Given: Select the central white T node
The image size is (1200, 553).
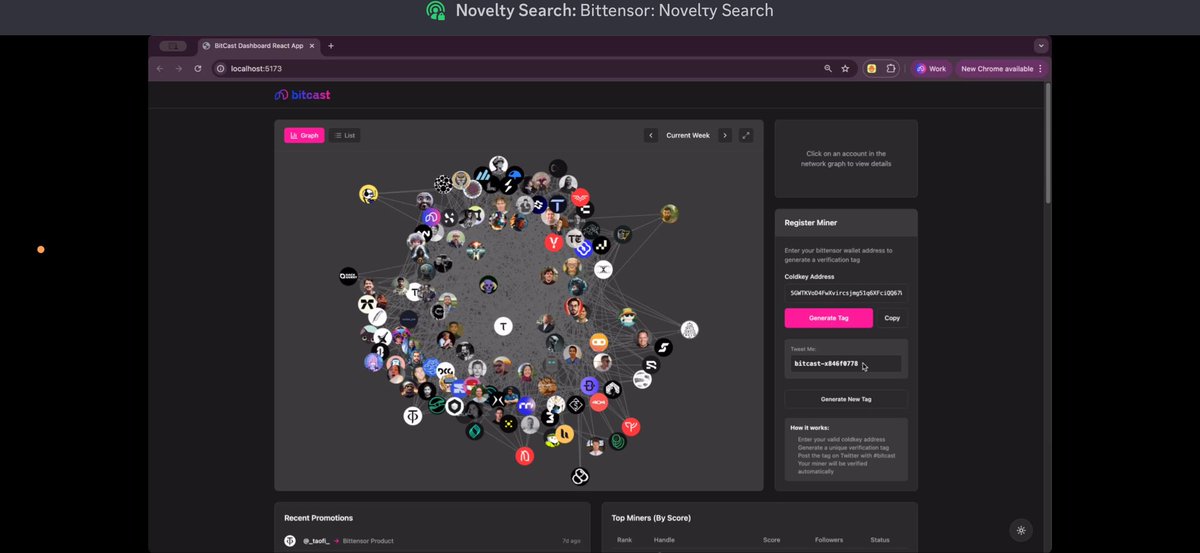Looking at the screenshot, I should (x=504, y=326).
